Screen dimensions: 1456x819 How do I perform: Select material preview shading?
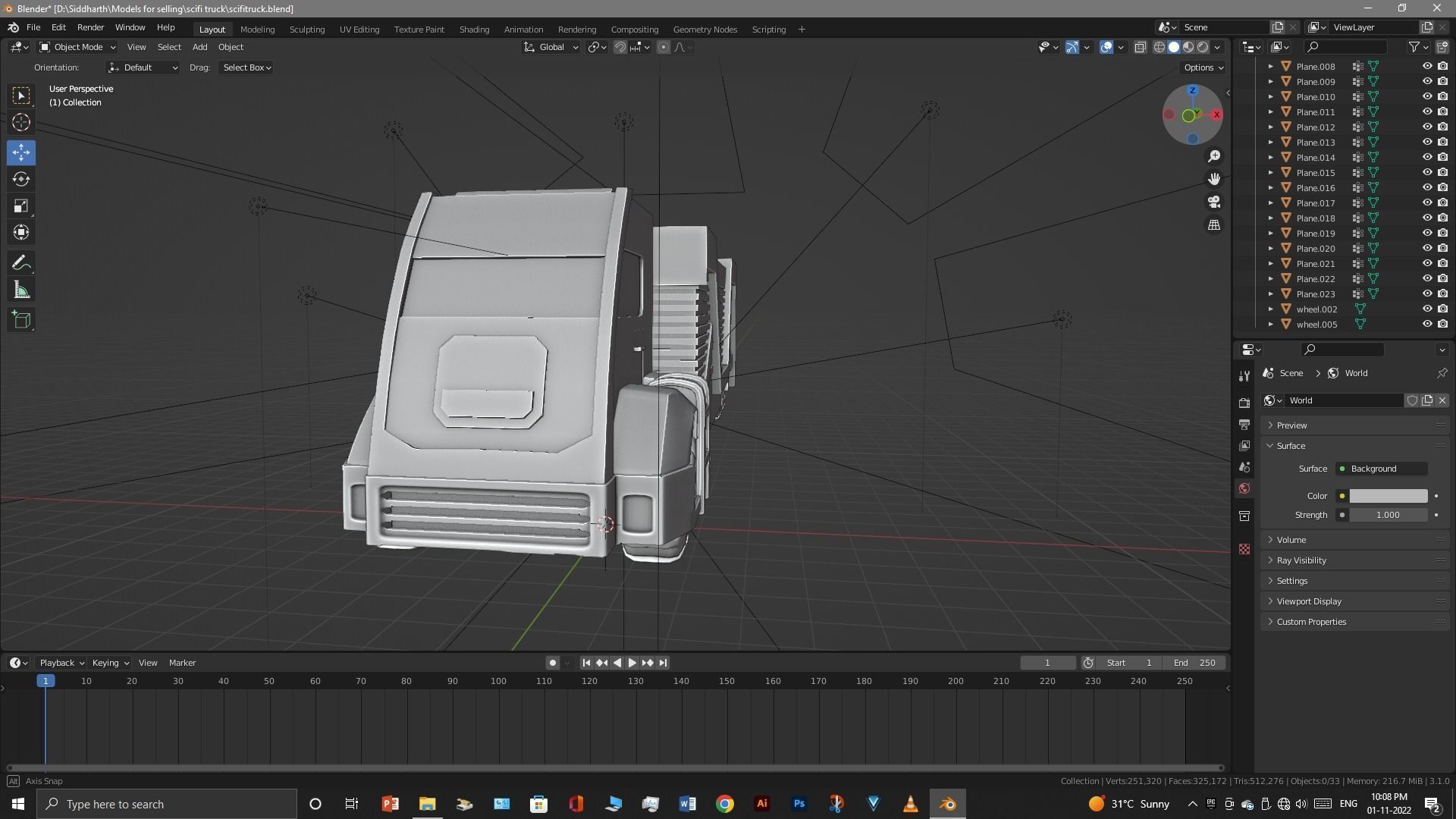1188,47
